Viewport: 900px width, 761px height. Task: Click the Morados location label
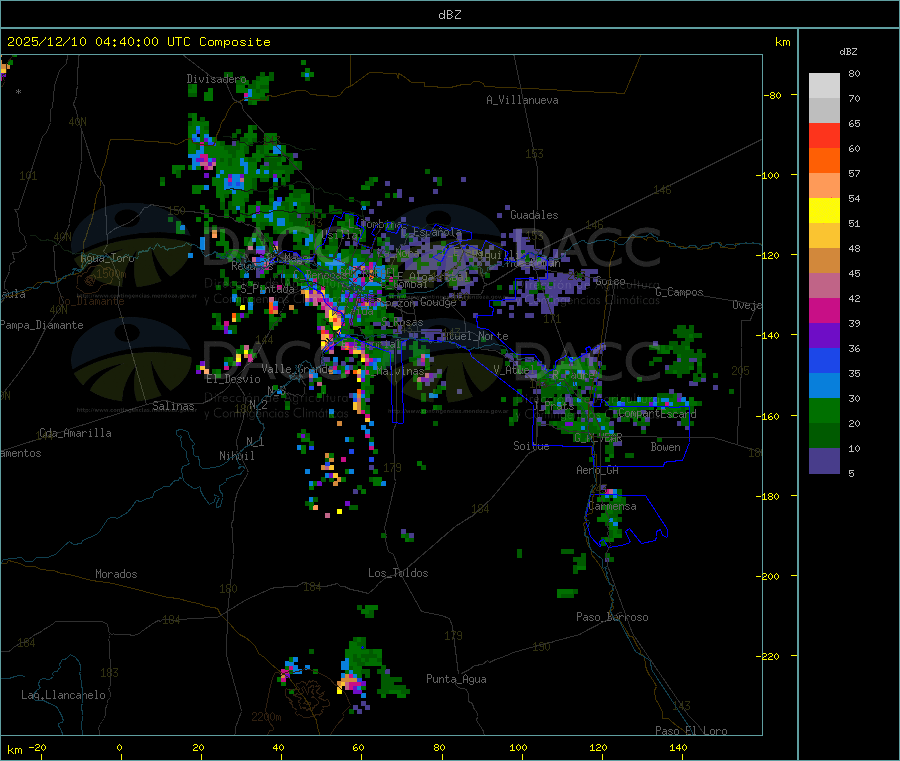pos(116,574)
